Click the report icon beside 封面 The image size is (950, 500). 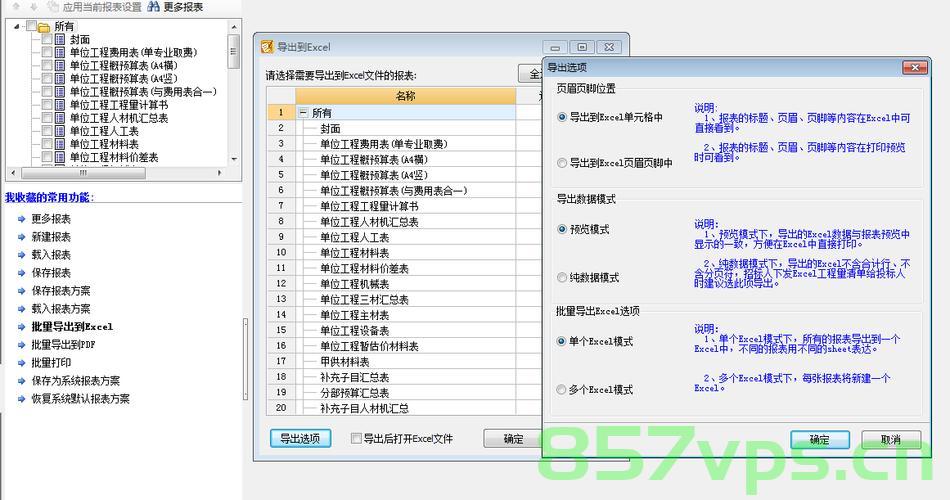point(60,39)
